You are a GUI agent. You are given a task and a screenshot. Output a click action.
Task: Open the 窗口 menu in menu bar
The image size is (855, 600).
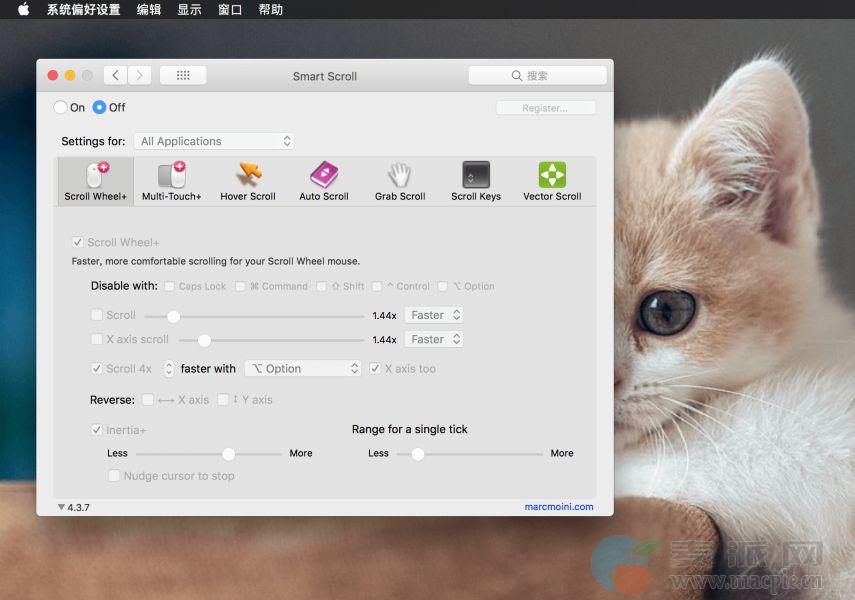[230, 10]
